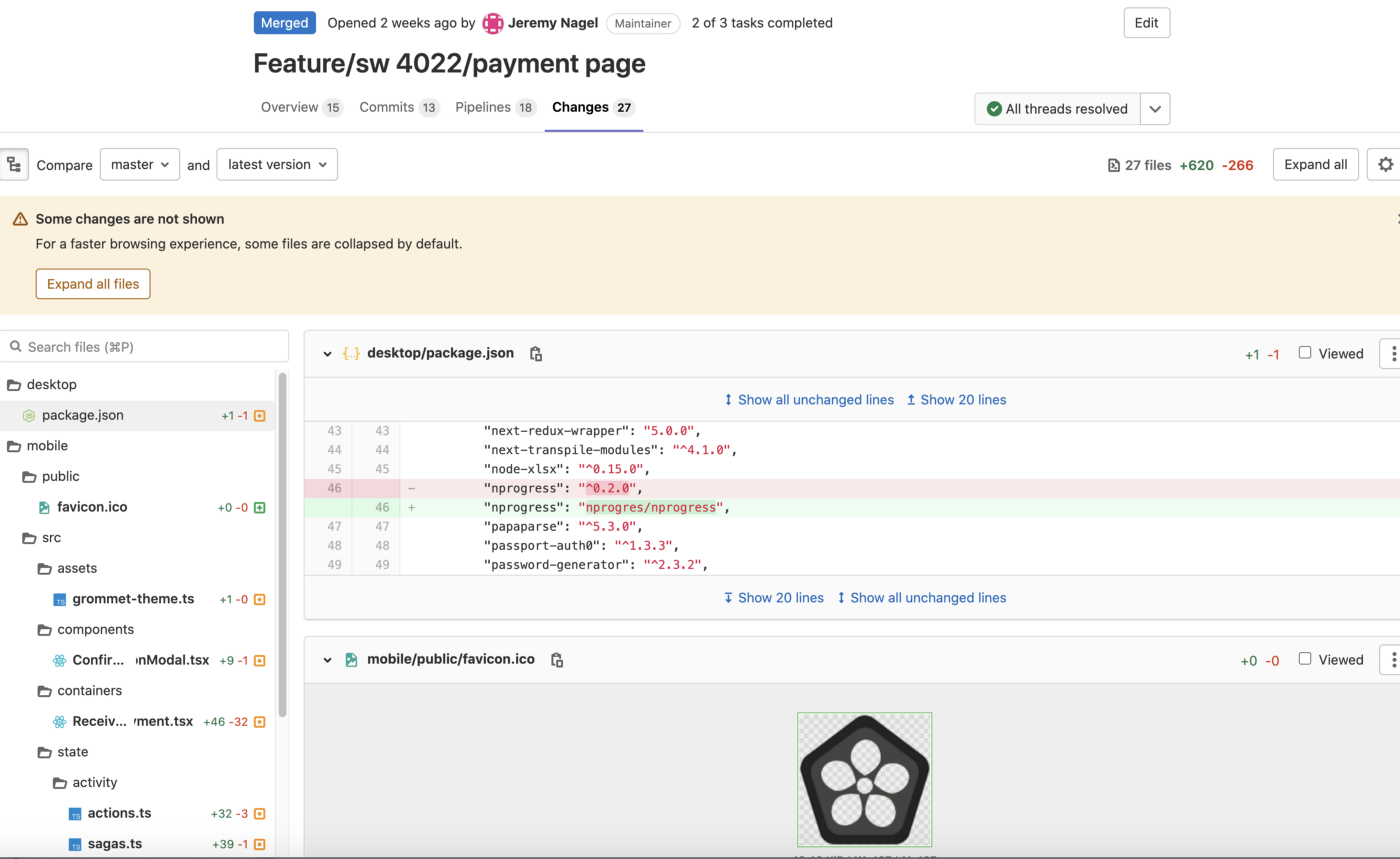The width and height of the screenshot is (1400, 859).
Task: Open the latest version dropdown
Action: tap(277, 165)
